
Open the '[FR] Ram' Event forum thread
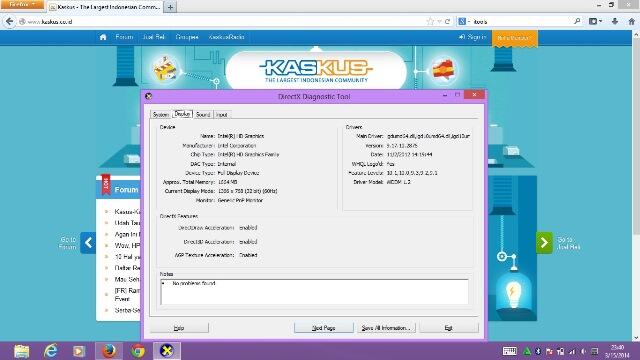pyautogui.click(x=127, y=294)
